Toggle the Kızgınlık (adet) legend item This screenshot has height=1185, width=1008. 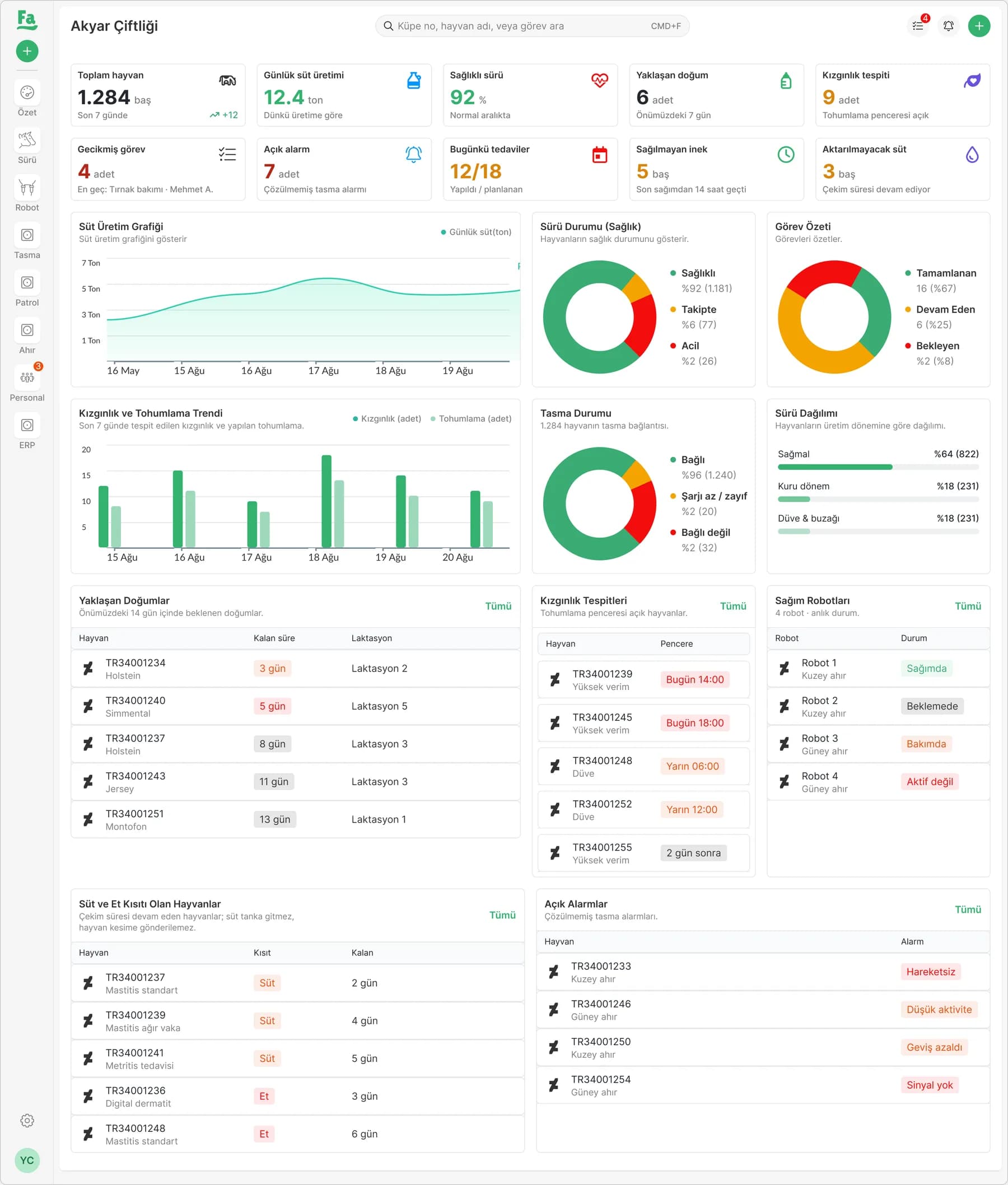point(387,419)
